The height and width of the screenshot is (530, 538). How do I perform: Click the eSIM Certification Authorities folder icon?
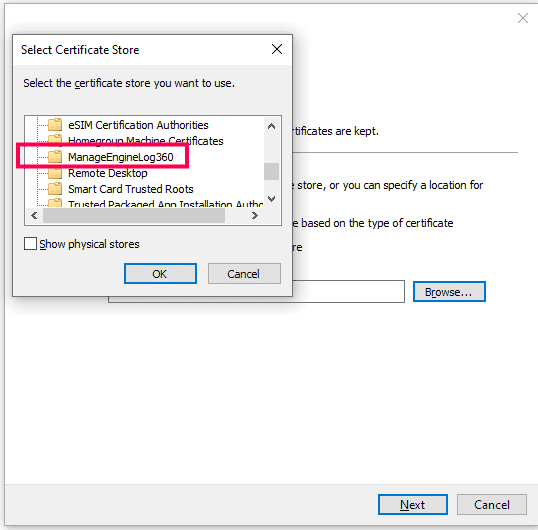coord(55,125)
